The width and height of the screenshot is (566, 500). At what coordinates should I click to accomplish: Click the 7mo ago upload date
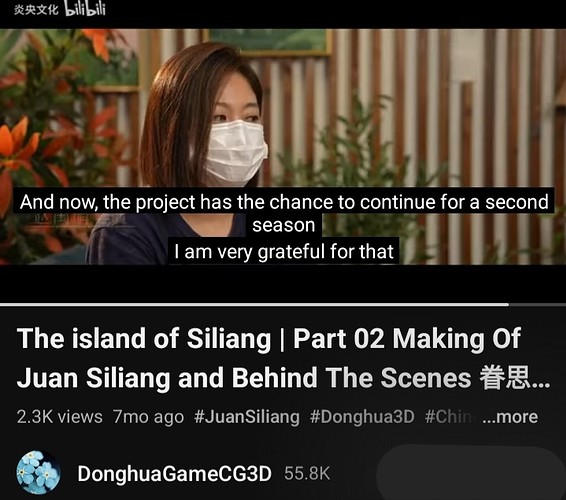148,417
